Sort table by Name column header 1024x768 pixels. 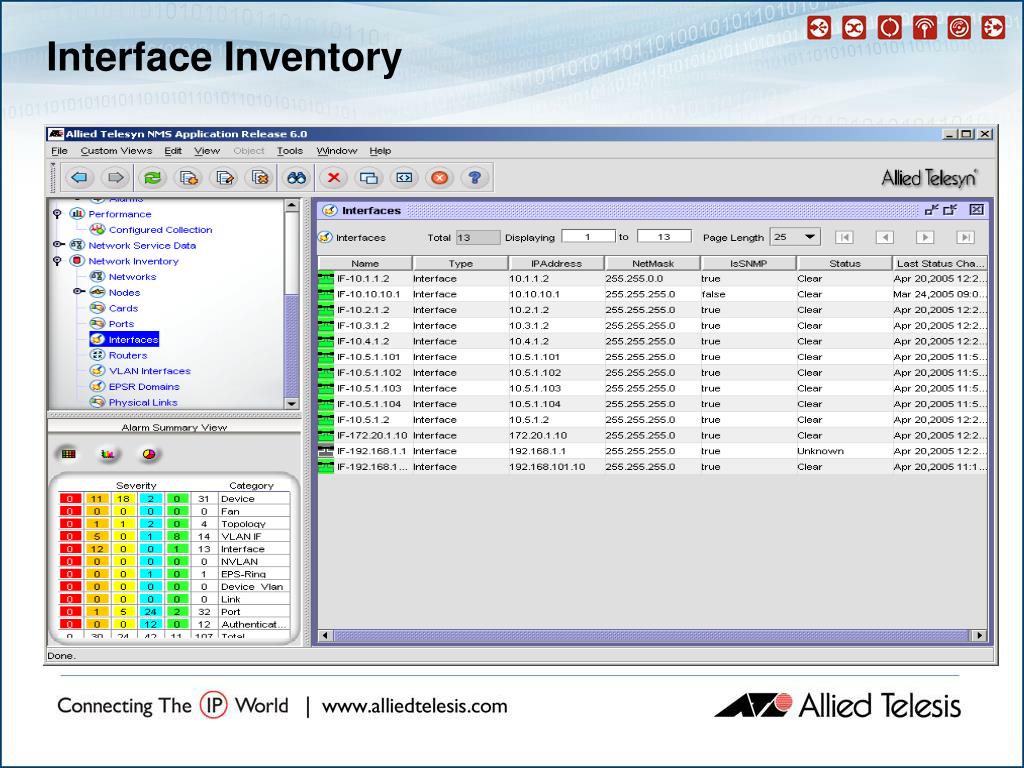click(365, 263)
